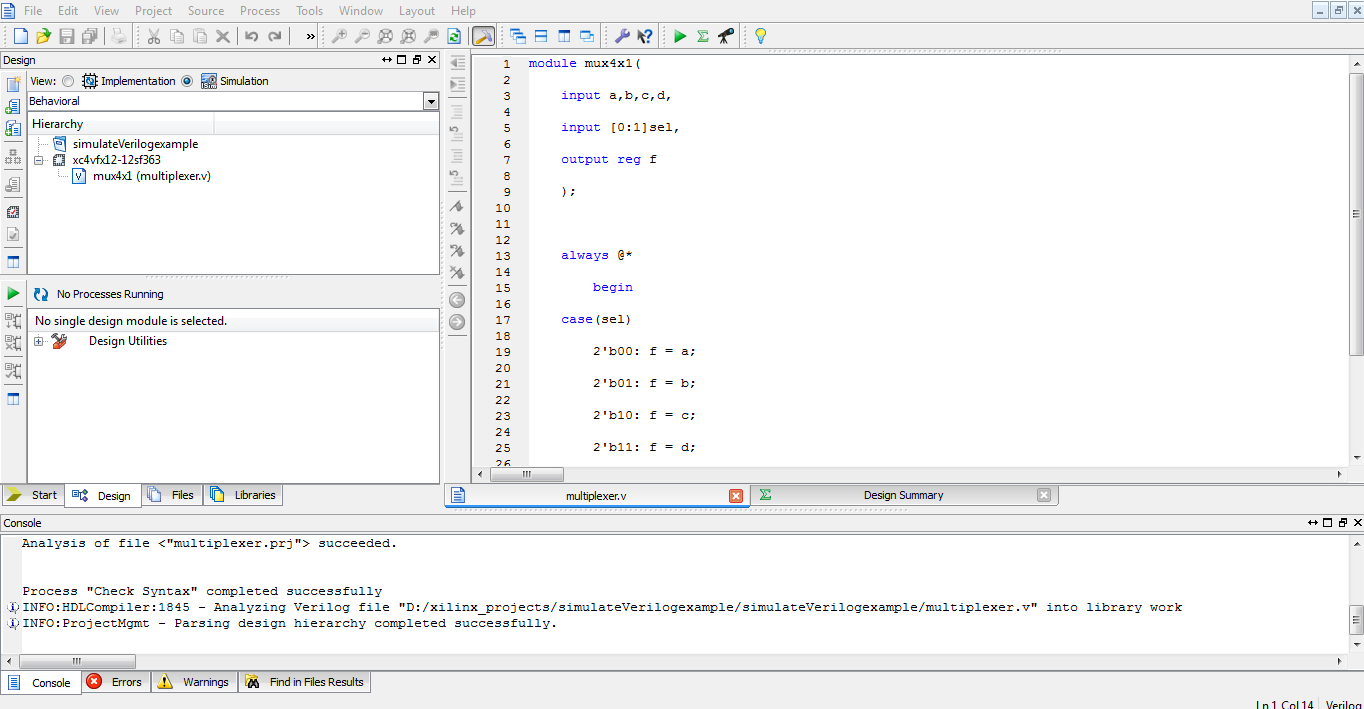This screenshot has height=709, width=1364.
Task: Click New Source icon in Design sidebar
Action: pos(13,84)
